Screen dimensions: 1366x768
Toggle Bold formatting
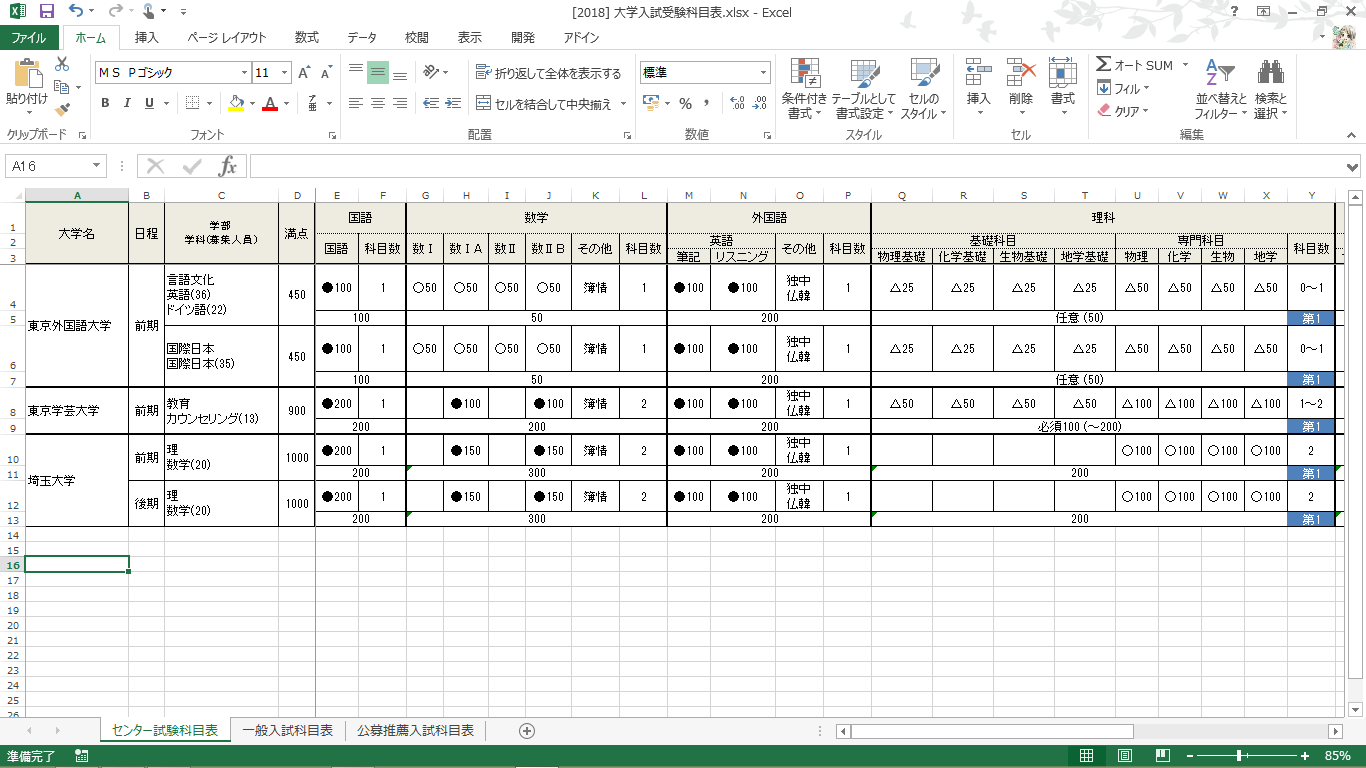coord(105,103)
